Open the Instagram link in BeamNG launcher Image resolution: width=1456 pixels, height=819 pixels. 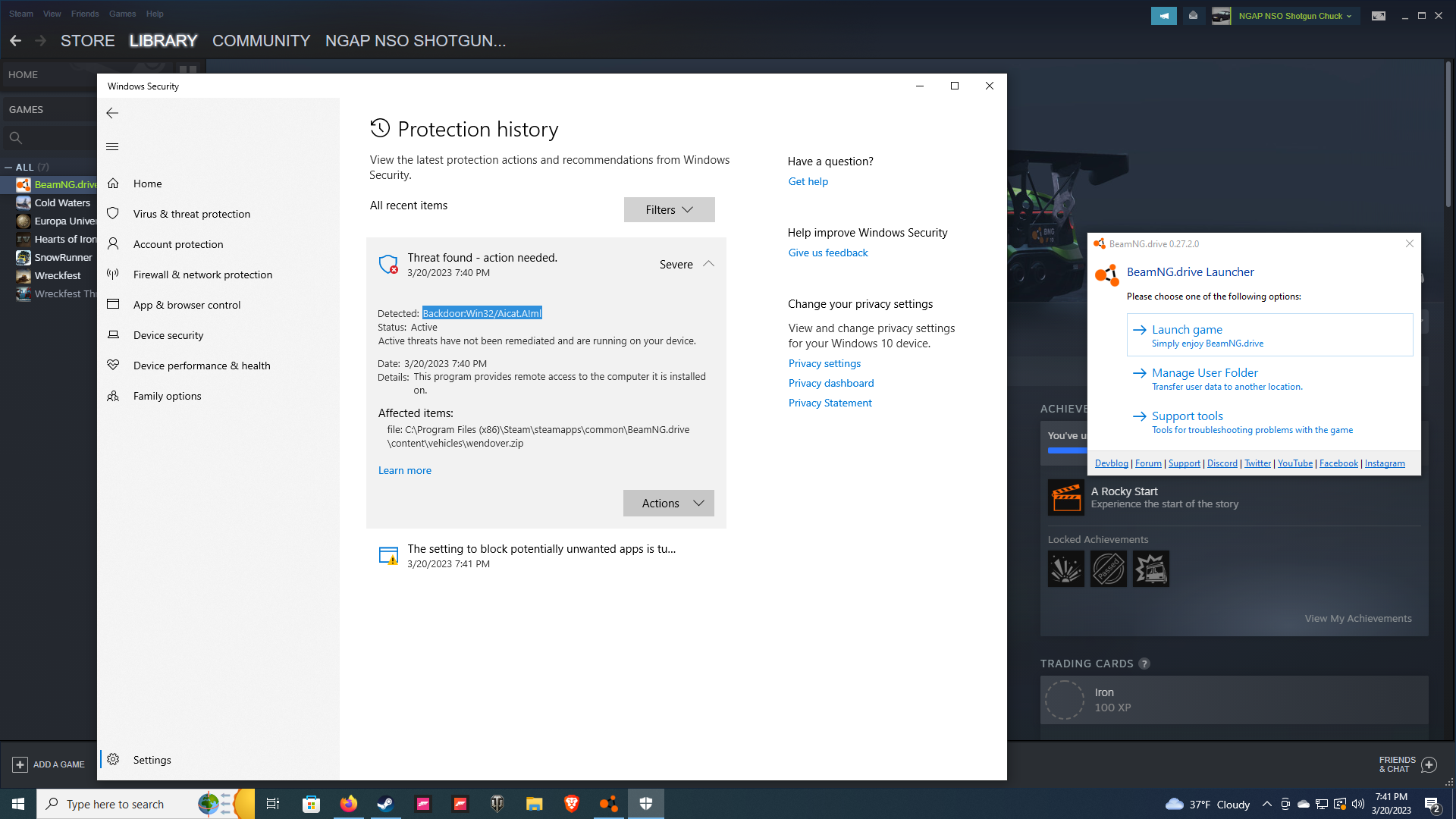click(x=1385, y=463)
